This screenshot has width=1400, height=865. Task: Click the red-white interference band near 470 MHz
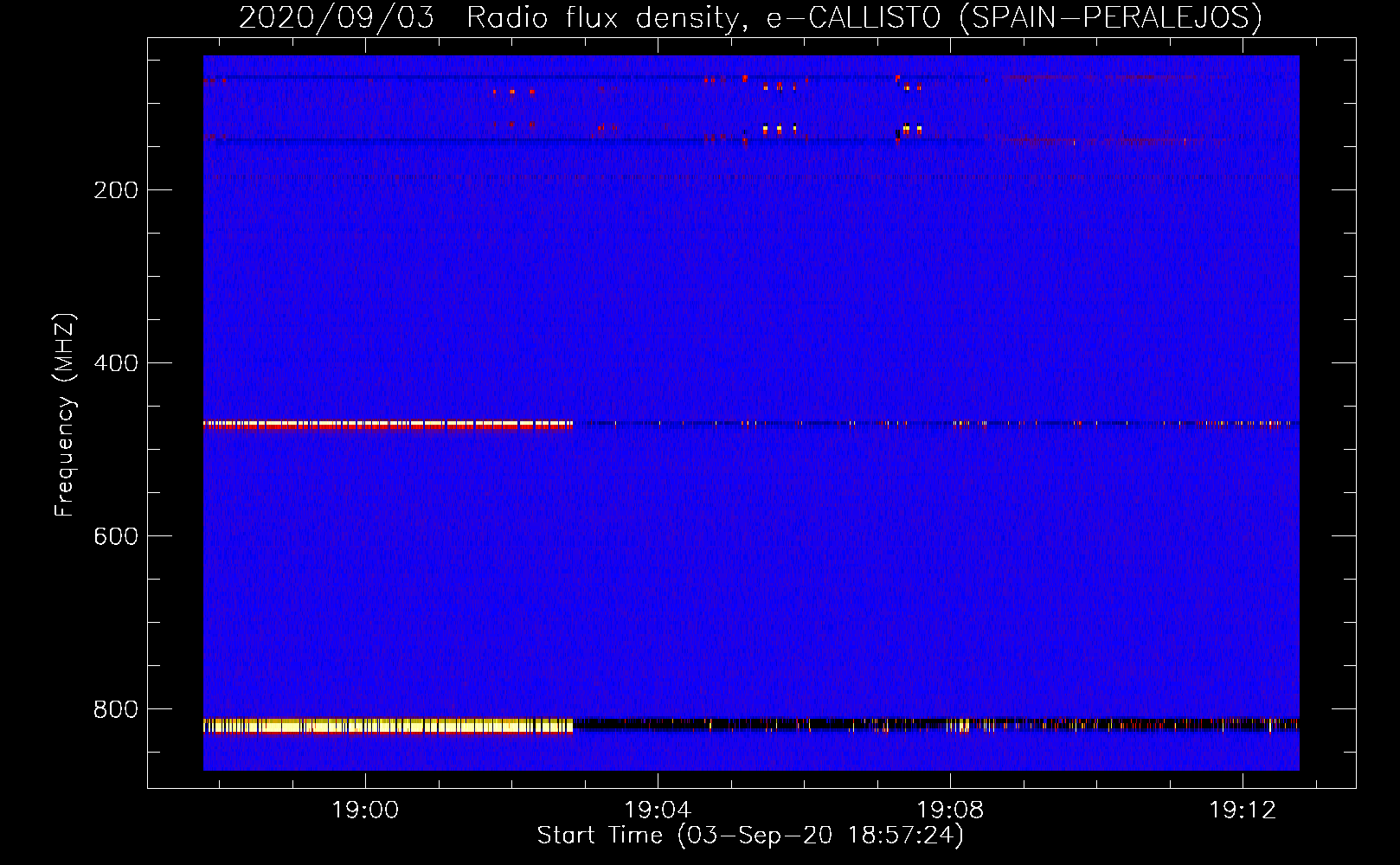pyautogui.click(x=388, y=425)
